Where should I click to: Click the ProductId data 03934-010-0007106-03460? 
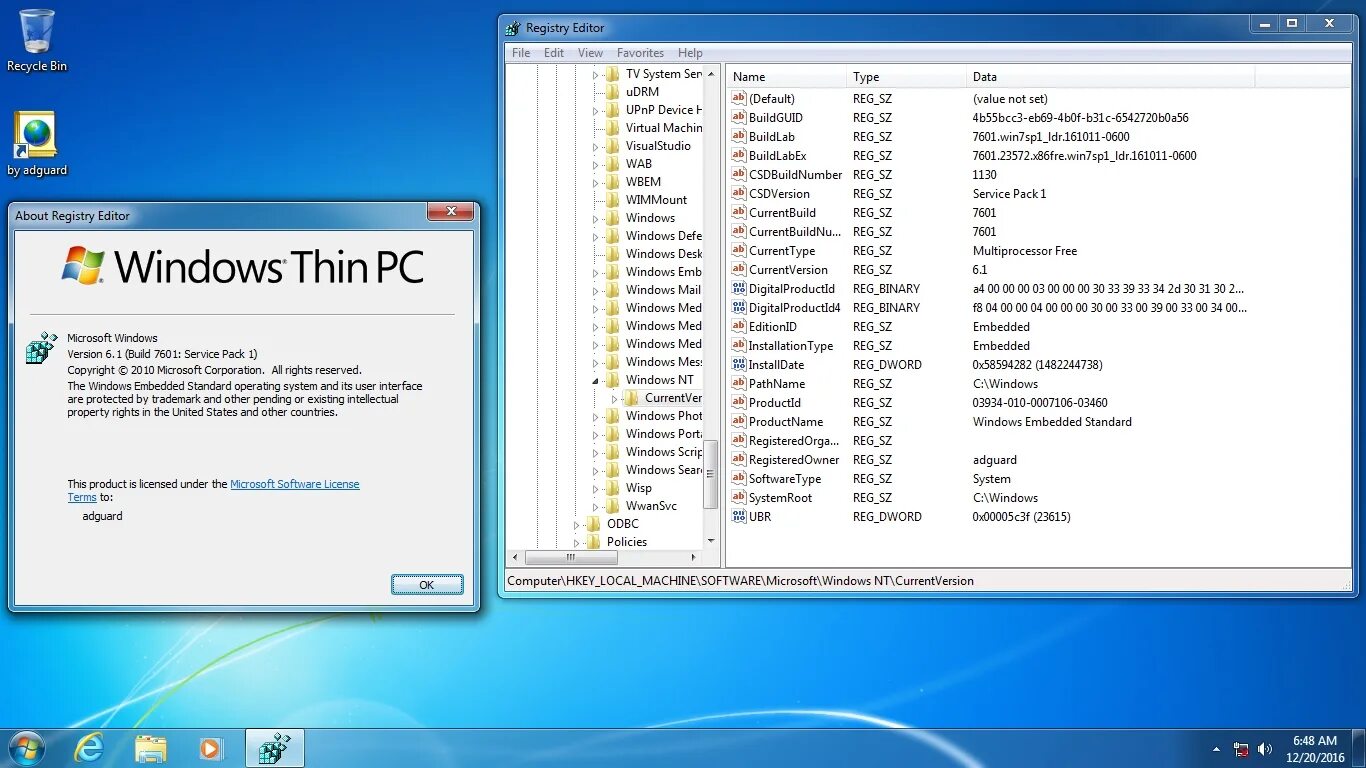(x=1040, y=403)
